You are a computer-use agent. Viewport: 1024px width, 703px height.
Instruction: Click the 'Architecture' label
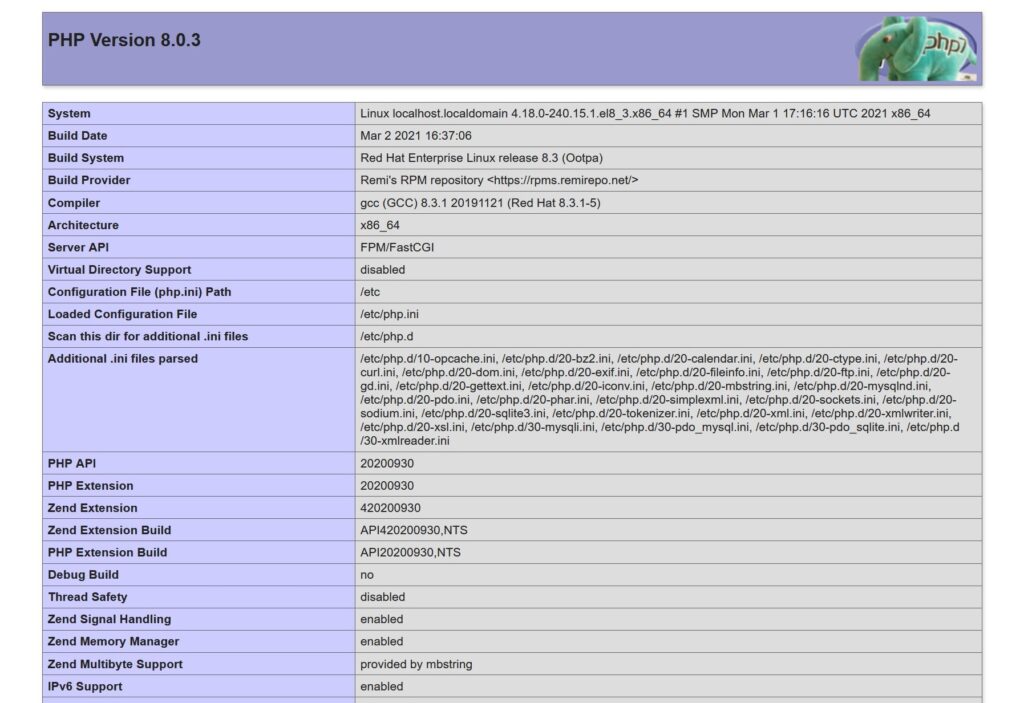[x=83, y=225]
